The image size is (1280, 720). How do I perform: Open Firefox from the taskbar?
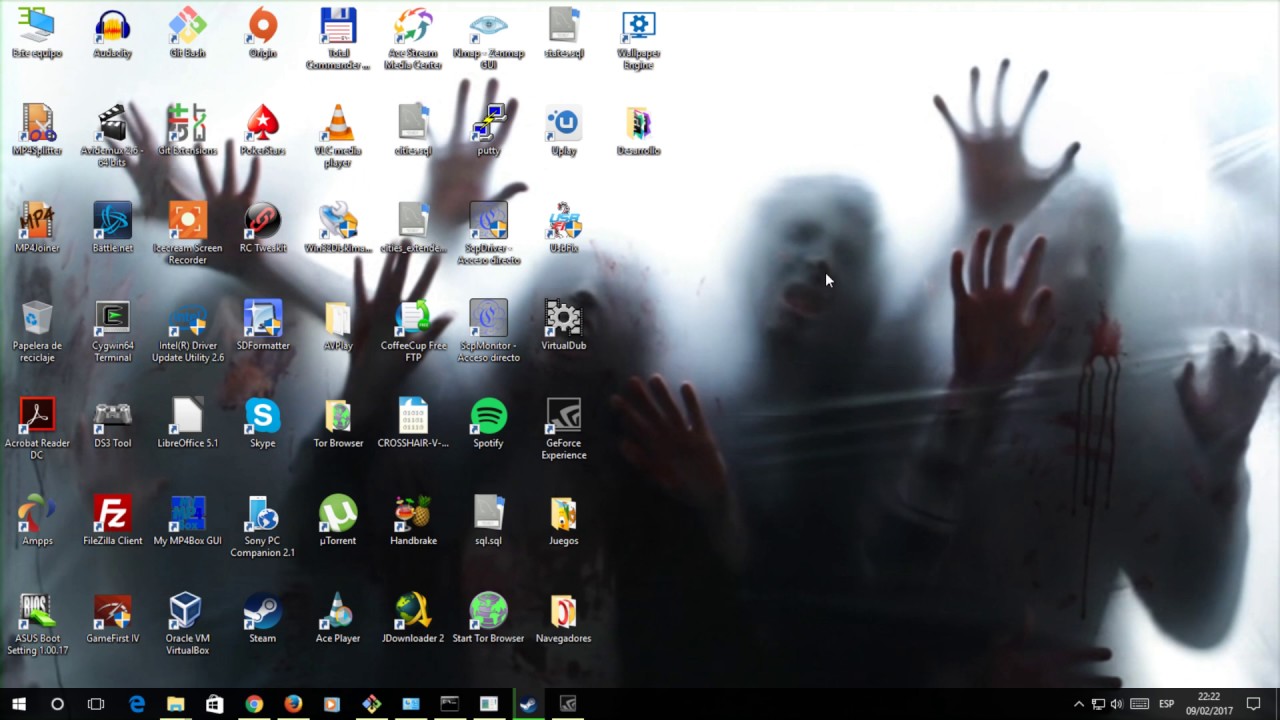click(292, 705)
